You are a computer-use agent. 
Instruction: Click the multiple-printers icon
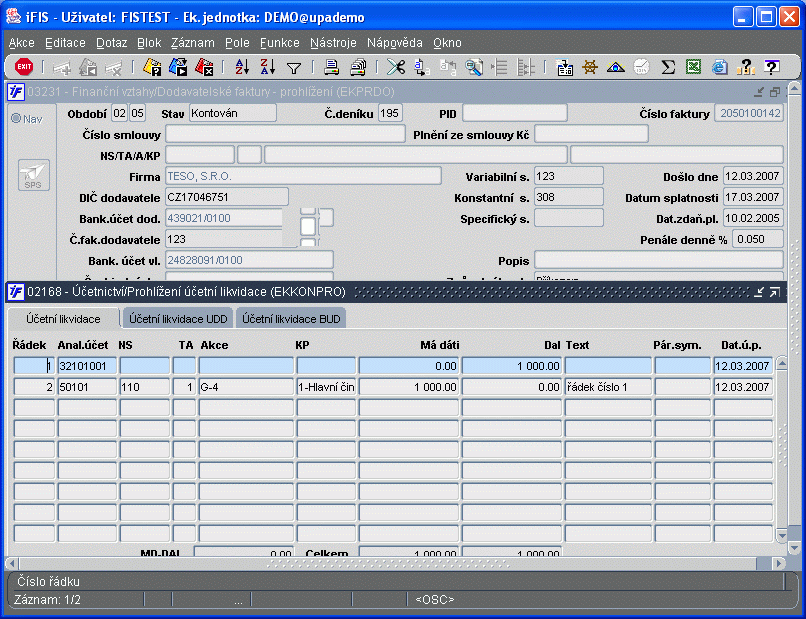tap(358, 67)
